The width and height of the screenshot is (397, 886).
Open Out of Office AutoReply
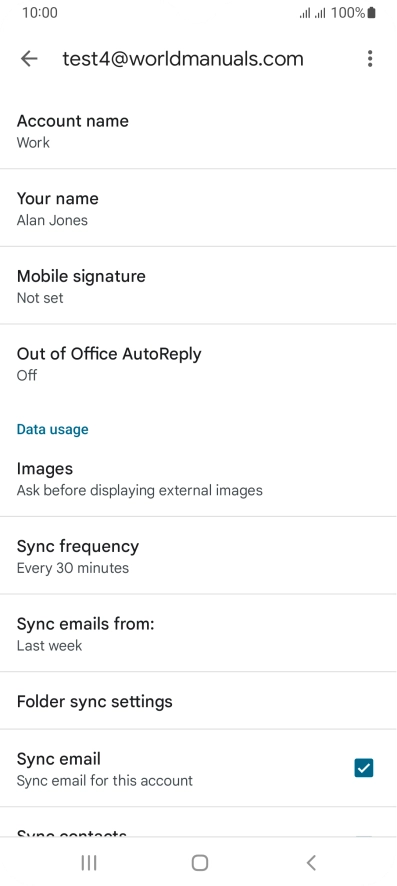(x=198, y=363)
